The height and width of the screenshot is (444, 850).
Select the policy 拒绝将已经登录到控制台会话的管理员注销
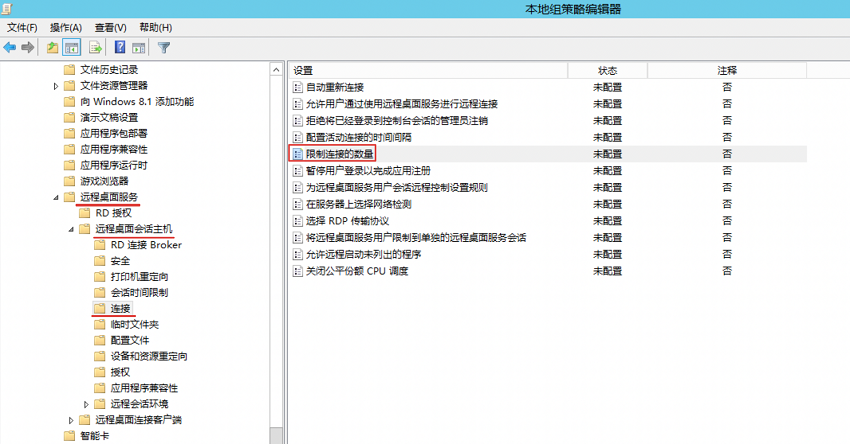click(x=397, y=121)
